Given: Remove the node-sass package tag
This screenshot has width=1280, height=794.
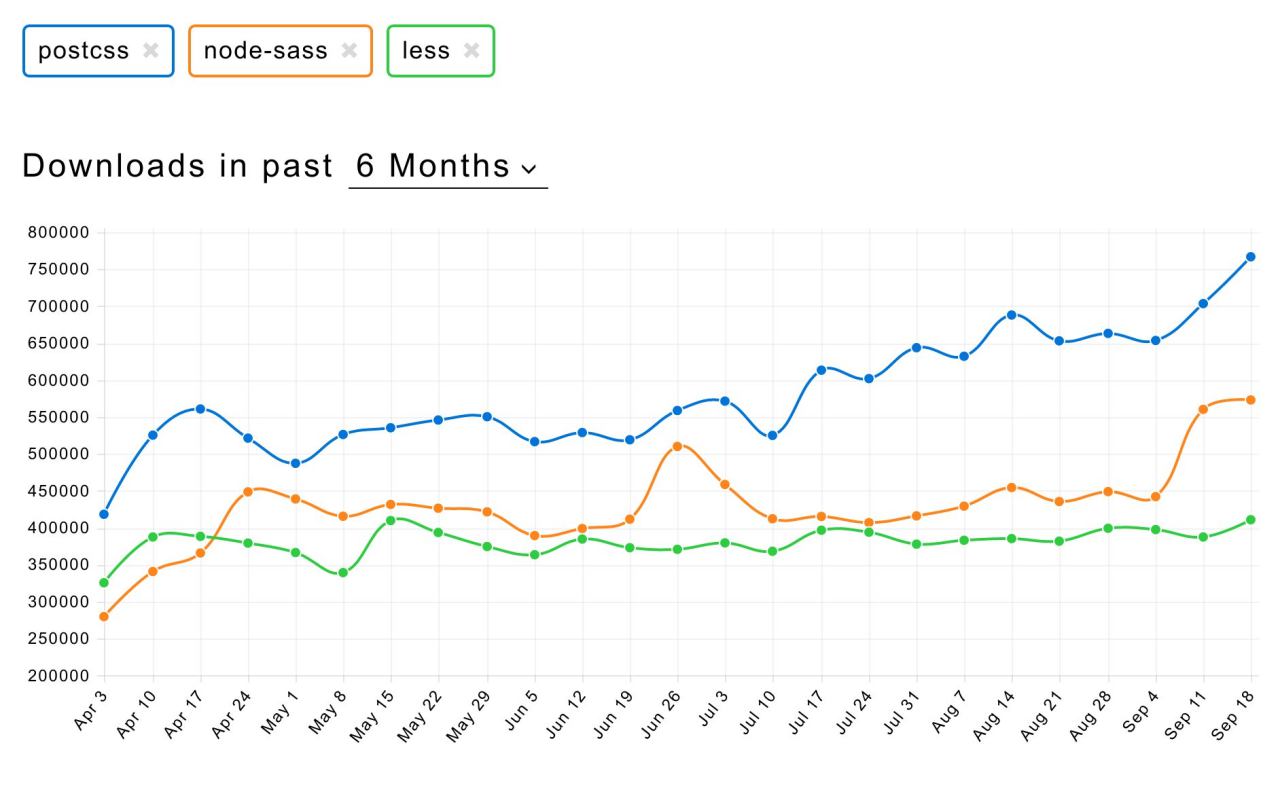Looking at the screenshot, I should (x=349, y=51).
